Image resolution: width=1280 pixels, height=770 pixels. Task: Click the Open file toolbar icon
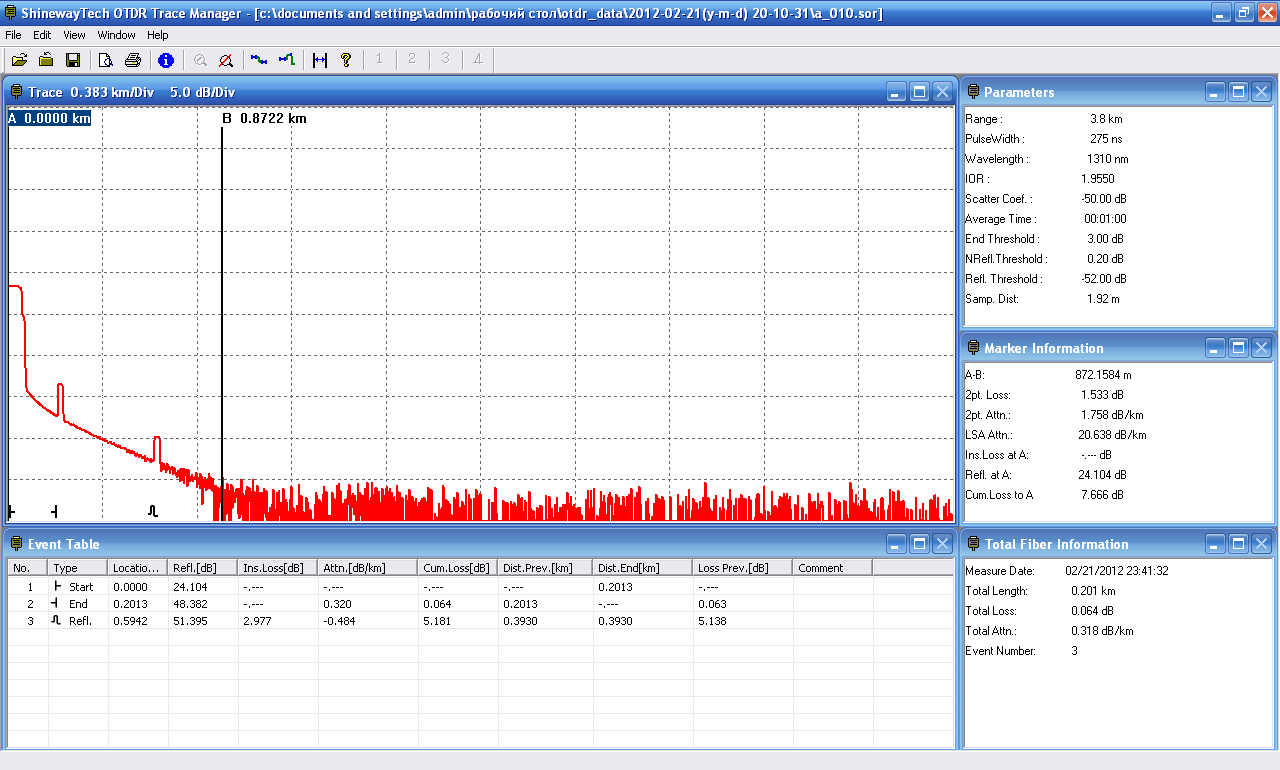19,60
